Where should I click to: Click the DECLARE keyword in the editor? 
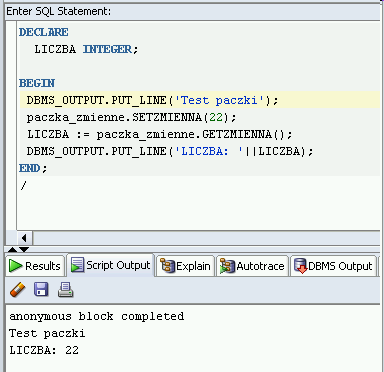click(44, 32)
